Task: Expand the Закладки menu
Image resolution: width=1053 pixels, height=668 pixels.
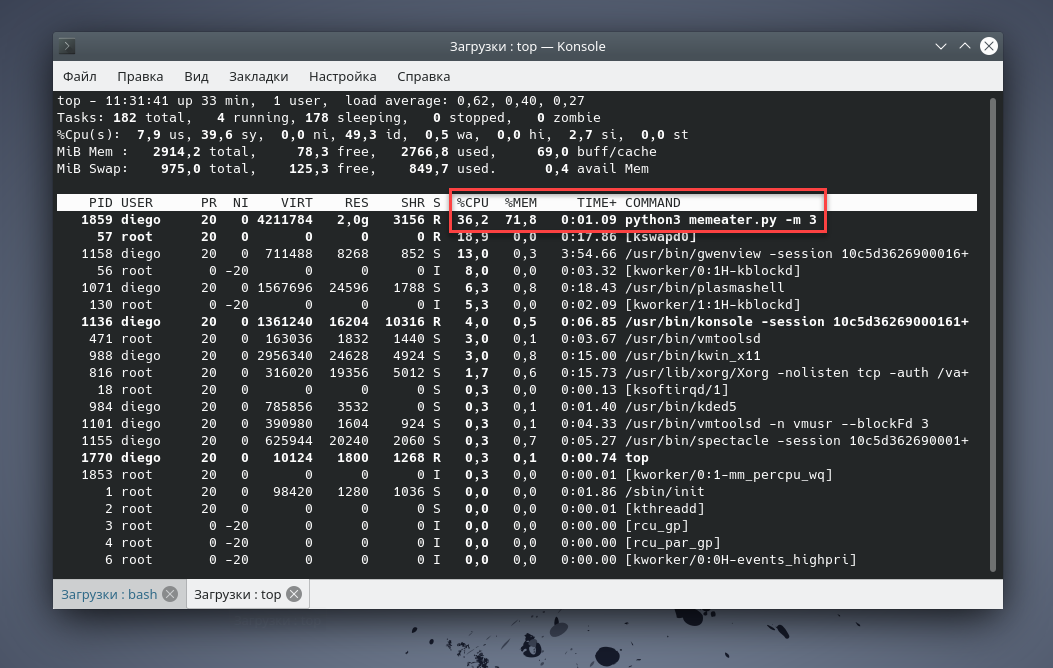Action: tap(258, 76)
